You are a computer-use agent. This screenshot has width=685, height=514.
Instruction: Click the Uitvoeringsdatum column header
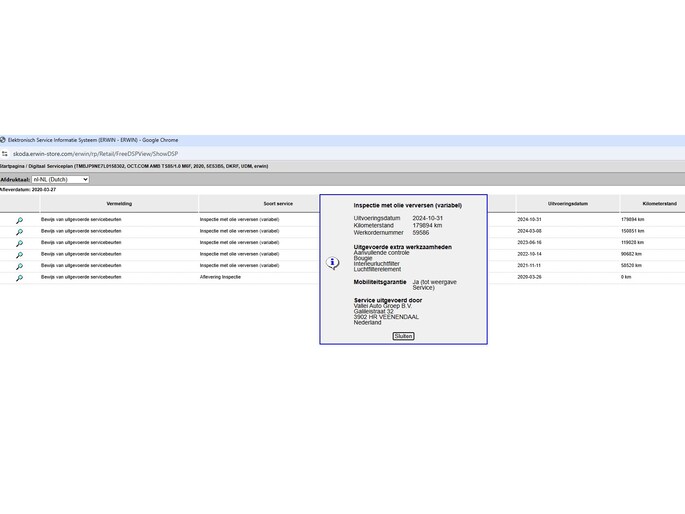(567, 204)
